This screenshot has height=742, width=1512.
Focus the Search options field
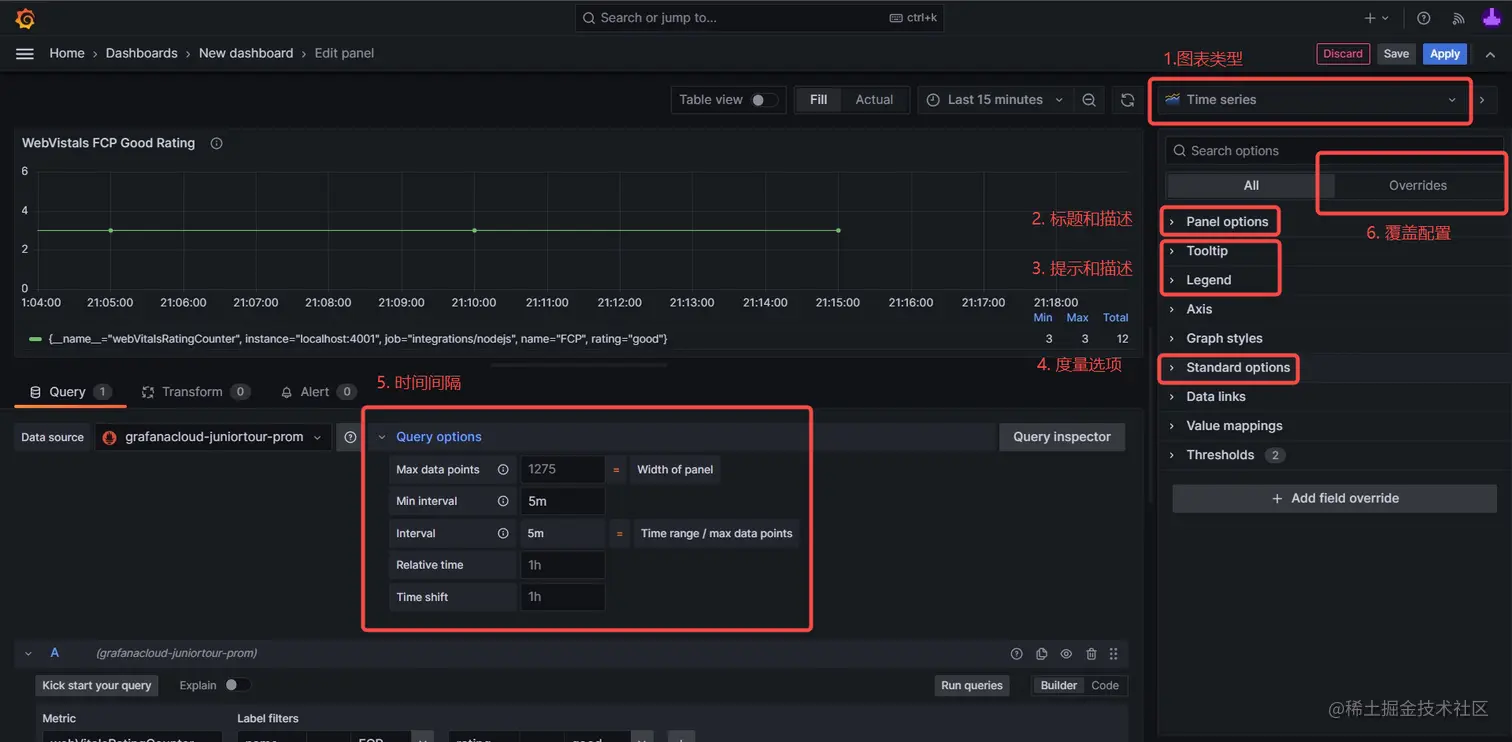point(1334,151)
